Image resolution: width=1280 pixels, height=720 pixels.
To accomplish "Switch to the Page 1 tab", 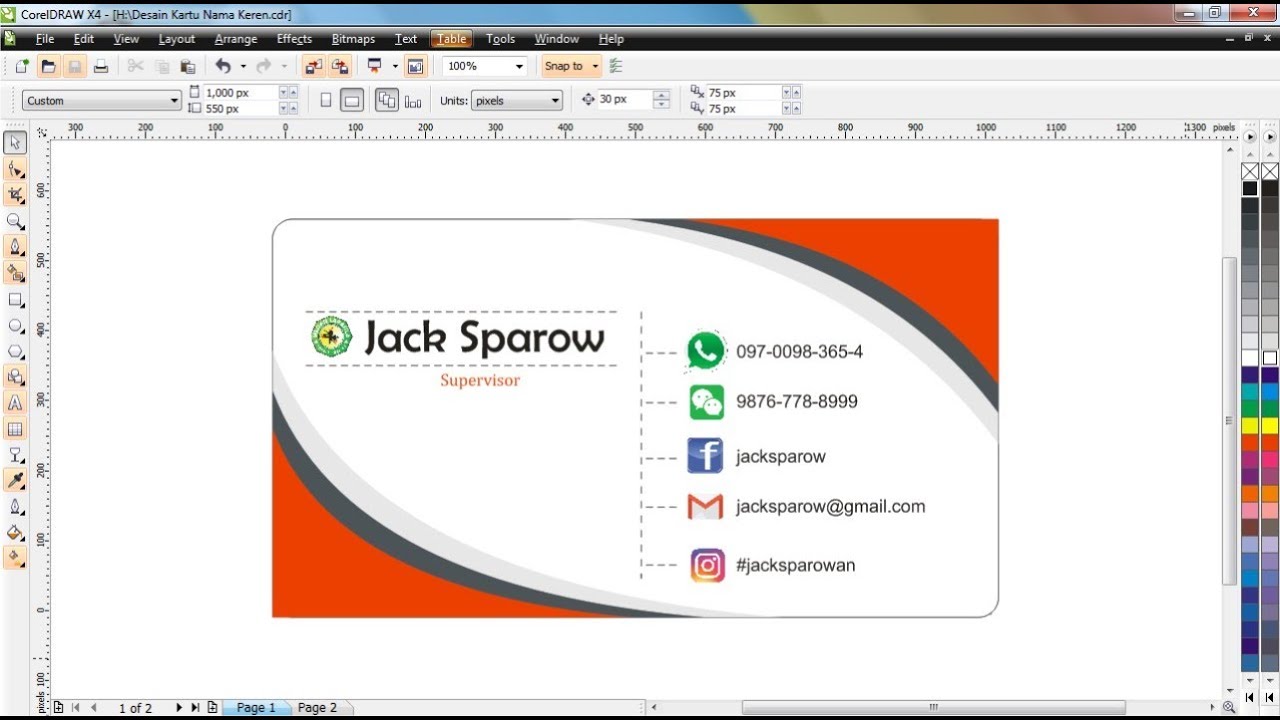I will pyautogui.click(x=256, y=707).
